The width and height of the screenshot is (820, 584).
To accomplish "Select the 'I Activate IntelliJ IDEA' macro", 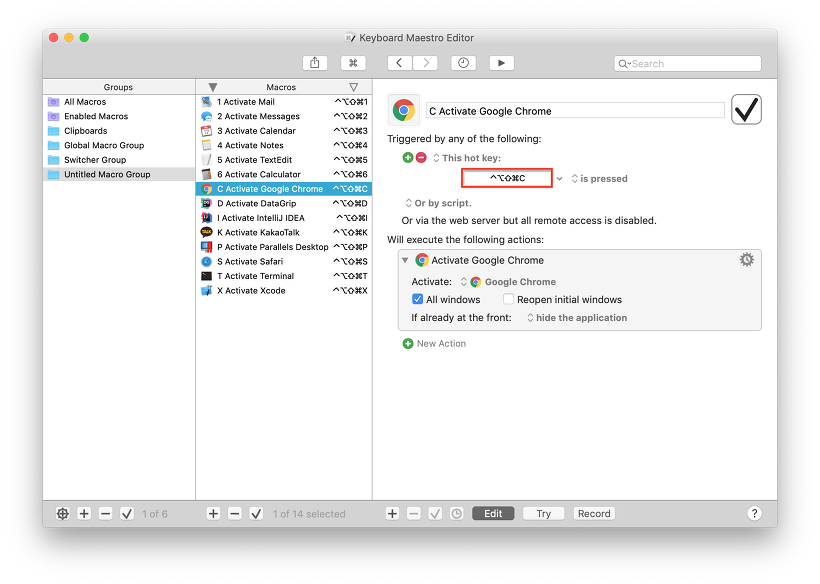I will coord(284,218).
